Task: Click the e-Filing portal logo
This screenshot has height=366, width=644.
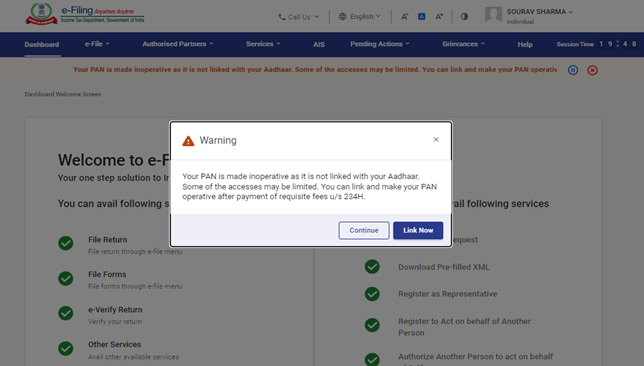Action: [x=85, y=14]
